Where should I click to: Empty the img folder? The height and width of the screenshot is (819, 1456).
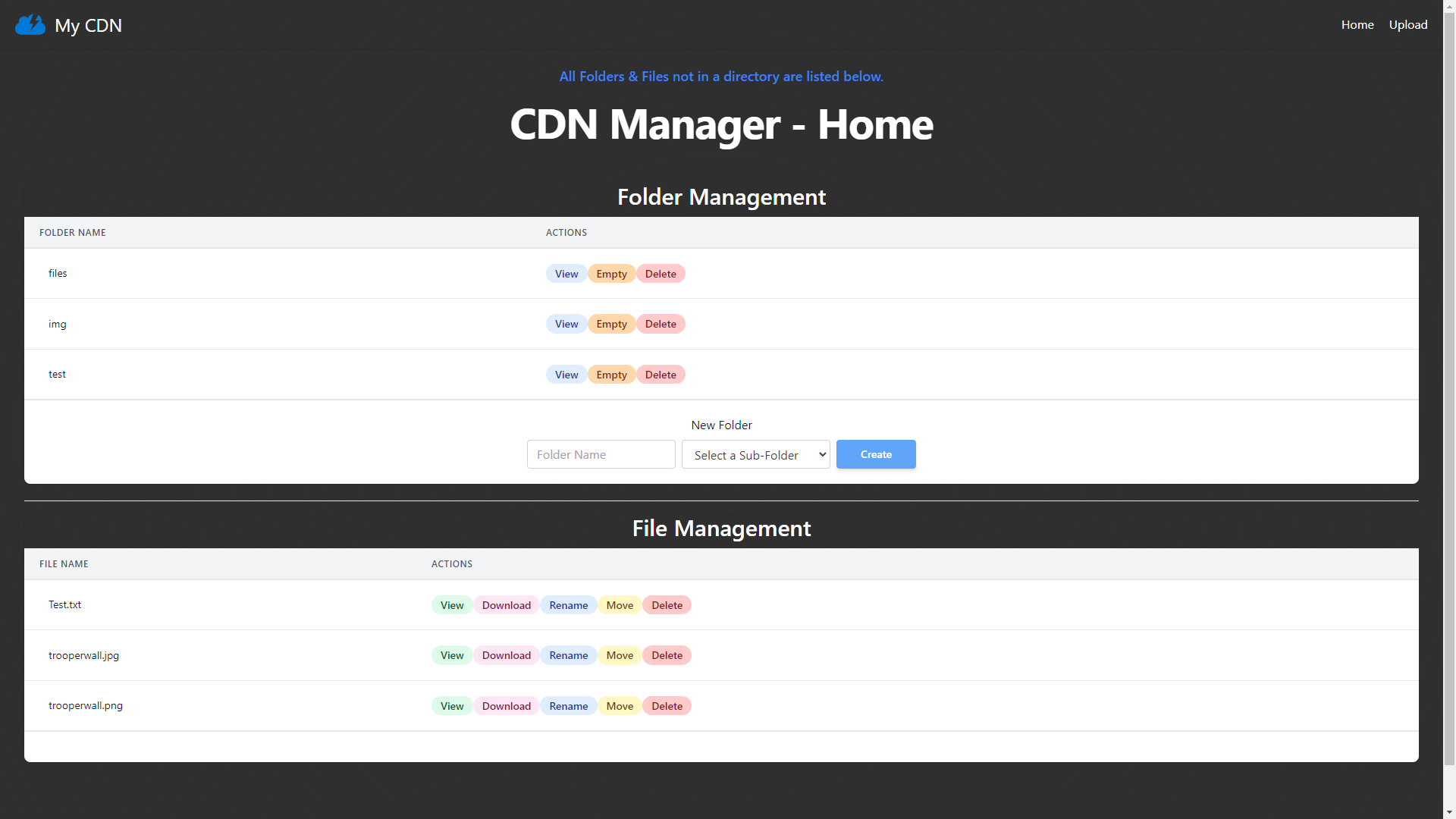click(x=611, y=324)
